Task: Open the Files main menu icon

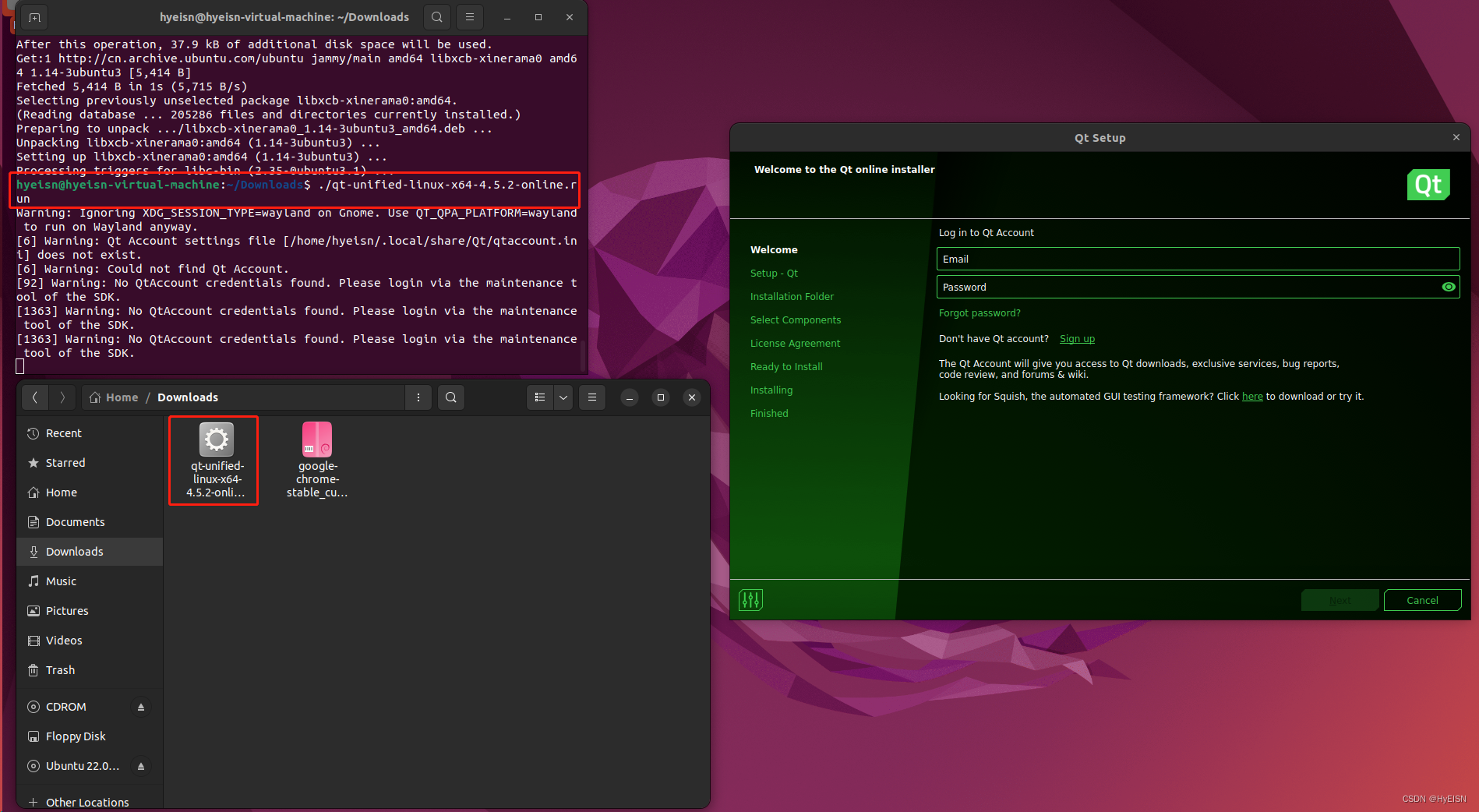Action: (591, 397)
